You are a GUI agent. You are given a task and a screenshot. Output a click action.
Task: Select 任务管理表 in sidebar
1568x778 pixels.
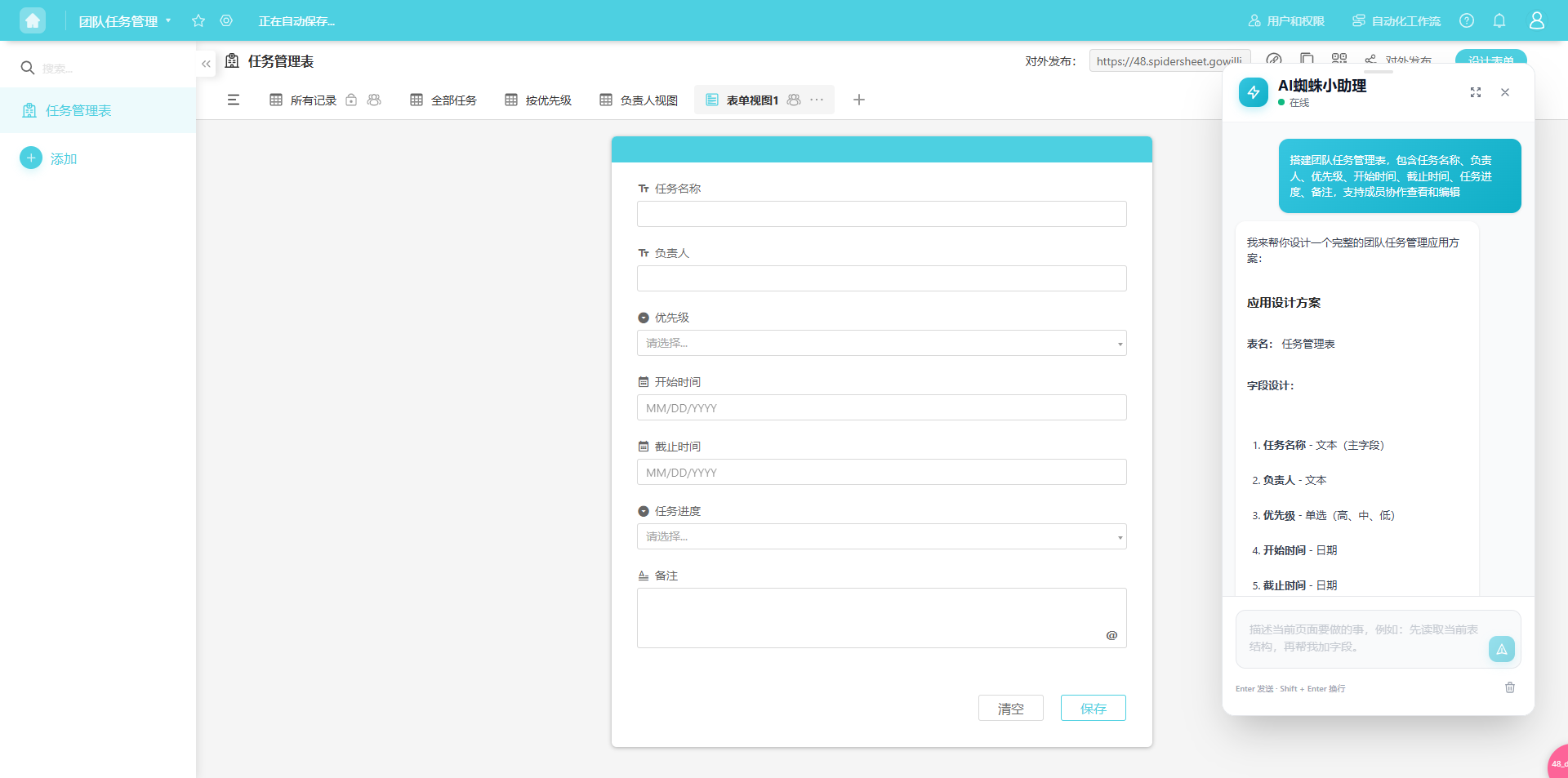point(98,110)
